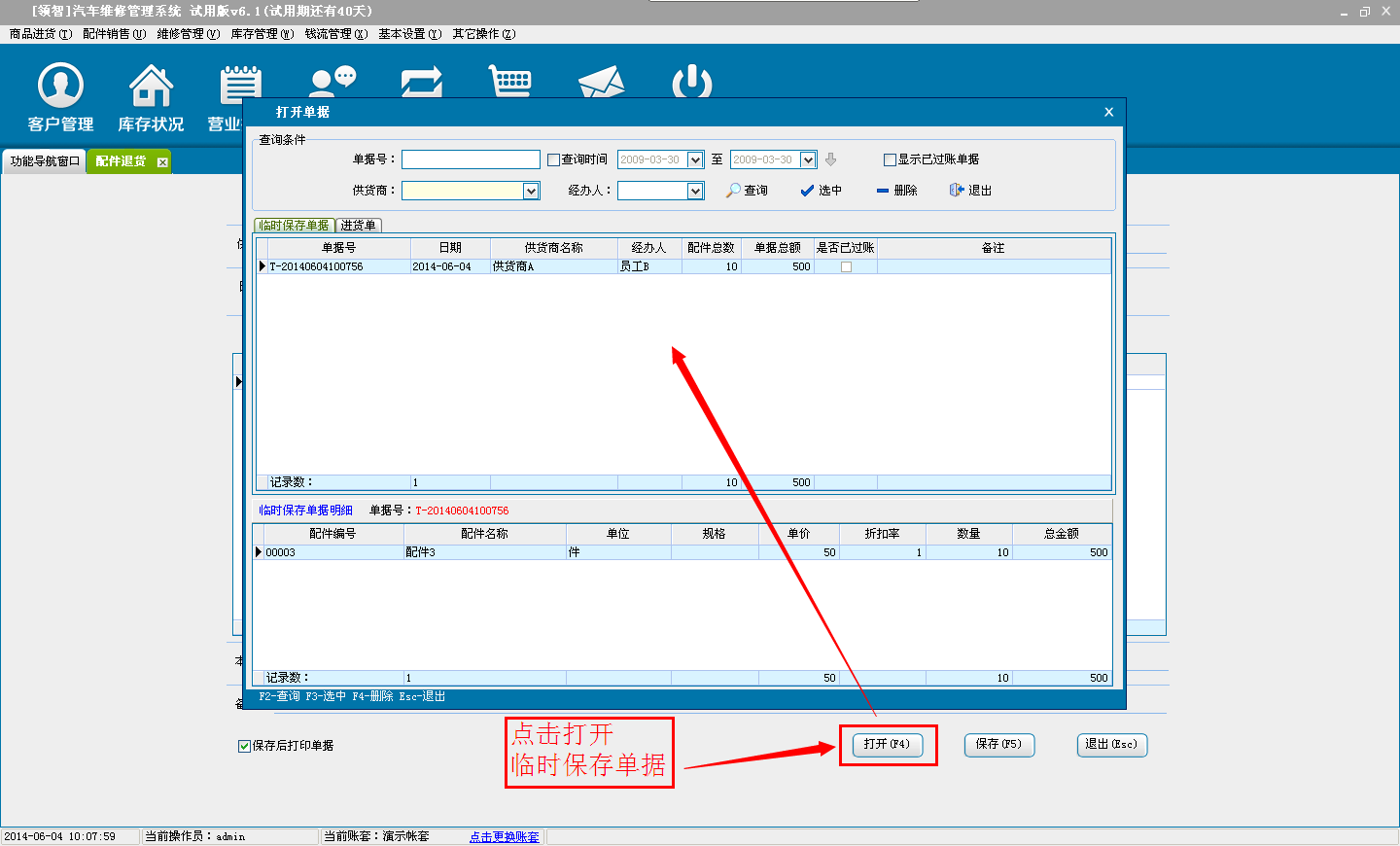Open 客户管理 from the top toolbar

pos(60,97)
